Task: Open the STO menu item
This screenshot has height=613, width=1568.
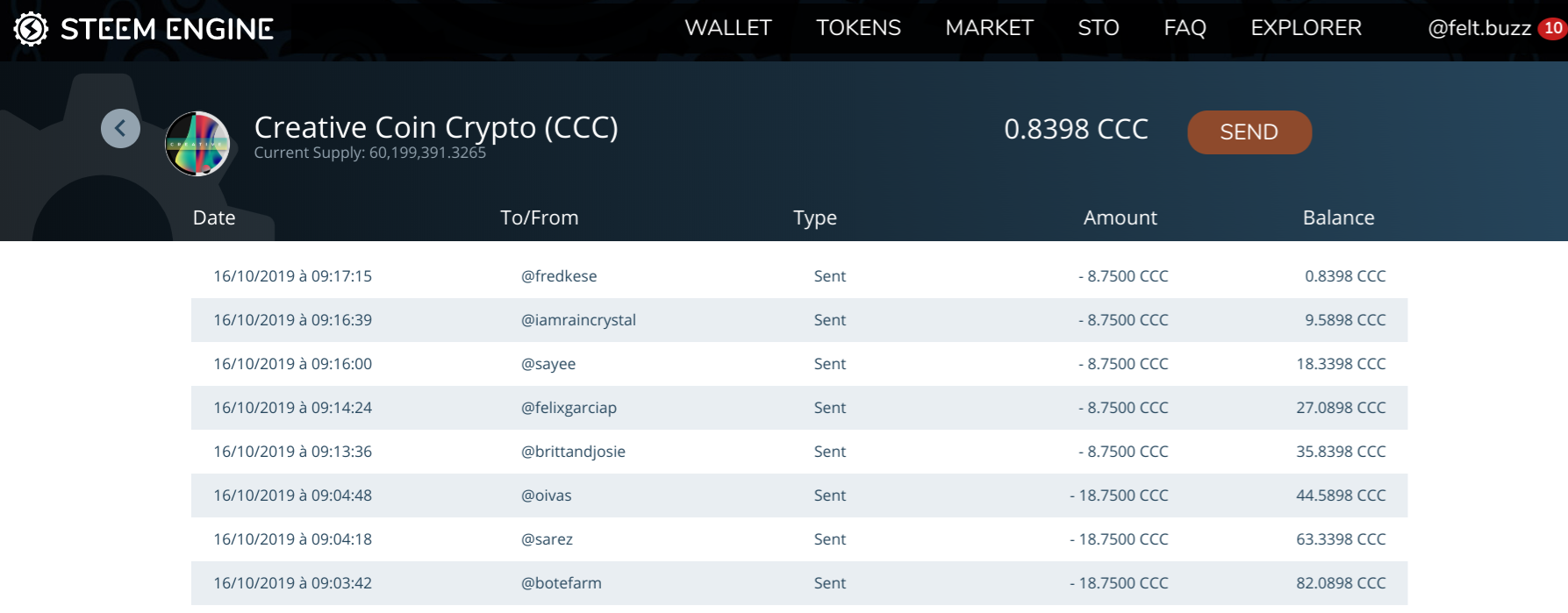Action: pos(1098,28)
